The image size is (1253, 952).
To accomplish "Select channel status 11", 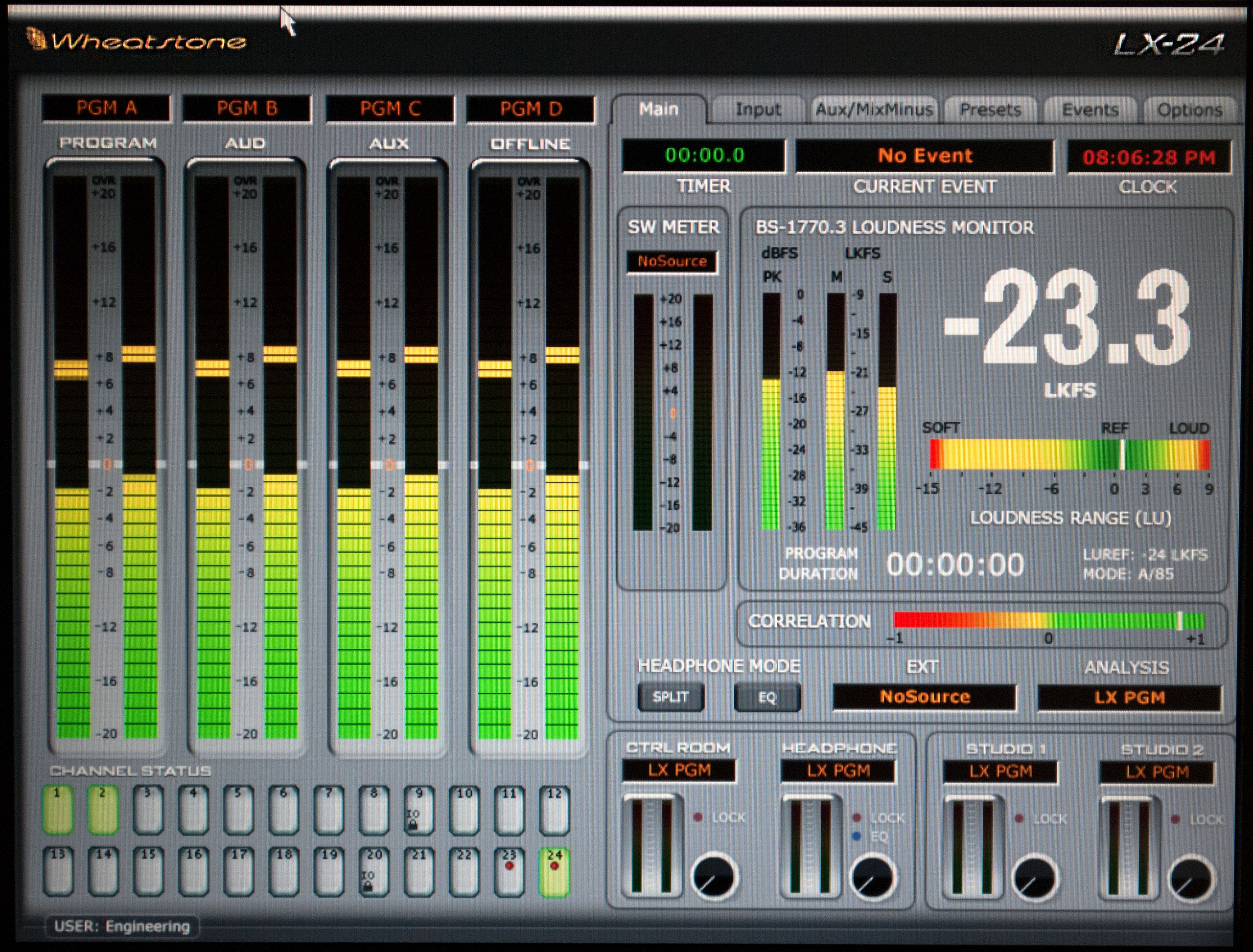I will pyautogui.click(x=509, y=811).
